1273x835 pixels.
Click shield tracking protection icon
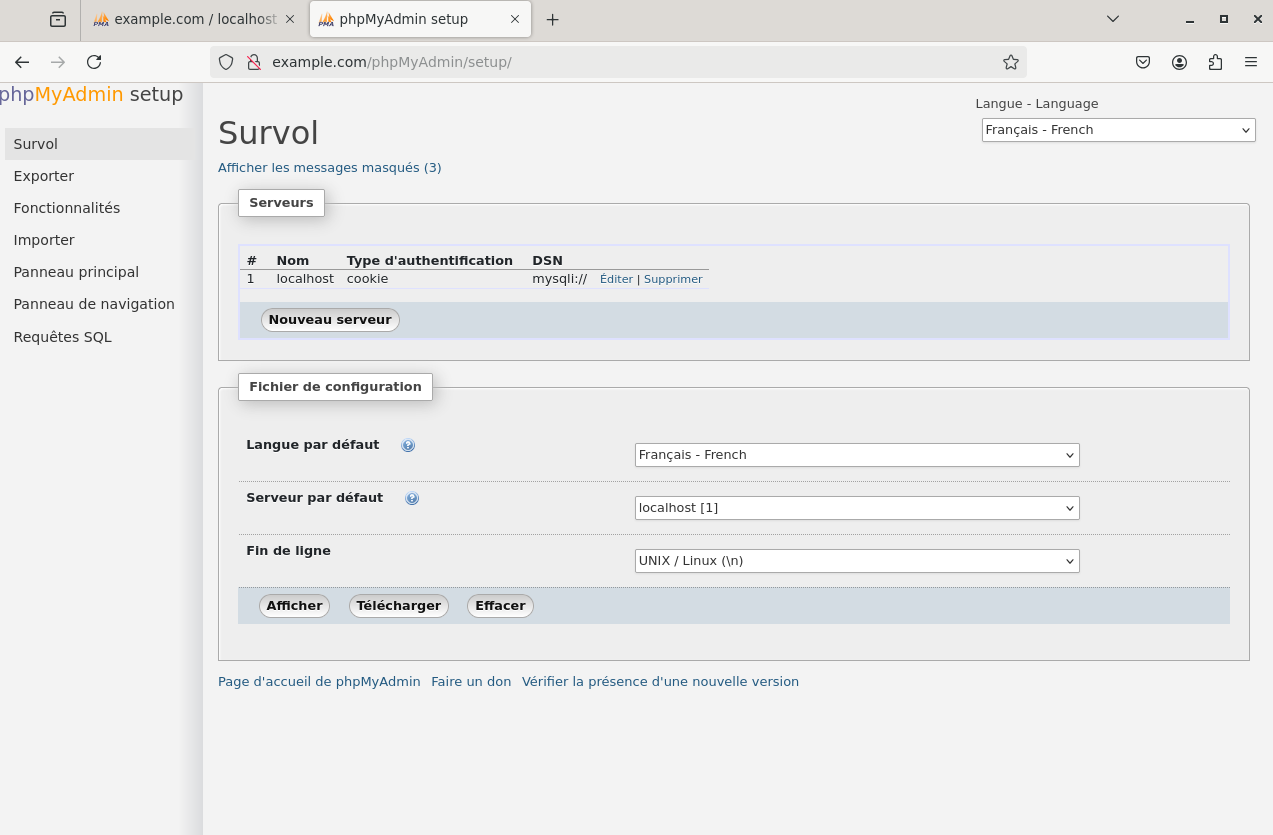tap(226, 62)
